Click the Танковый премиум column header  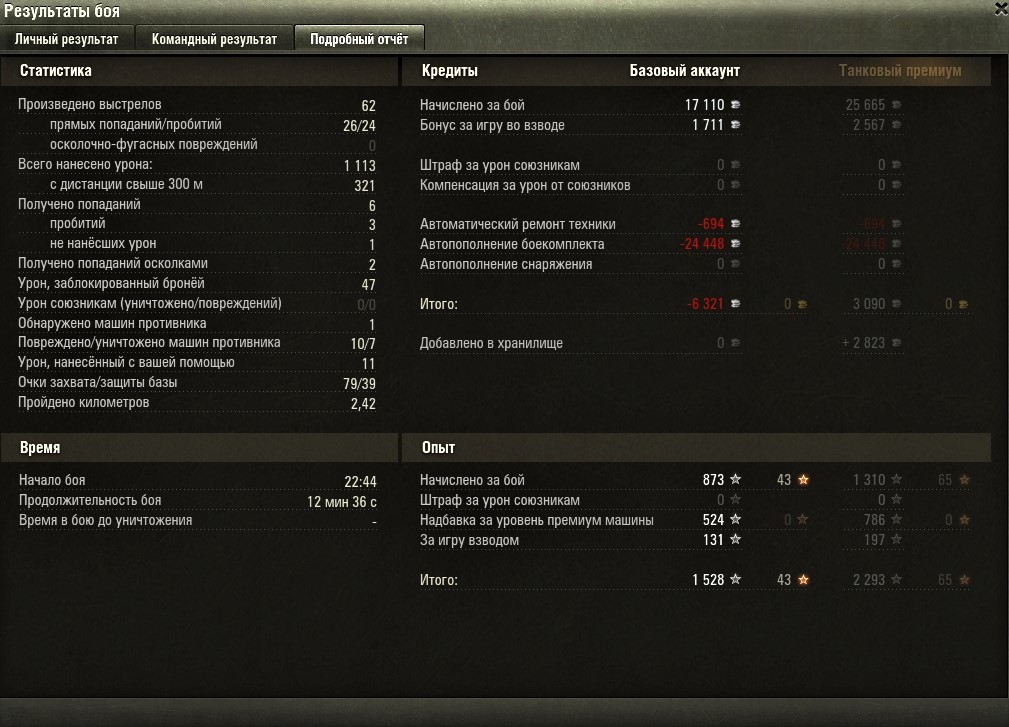[x=900, y=71]
